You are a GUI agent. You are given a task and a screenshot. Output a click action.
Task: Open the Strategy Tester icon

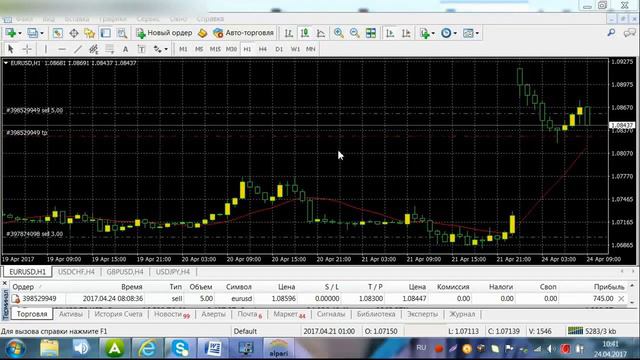(x=122, y=33)
